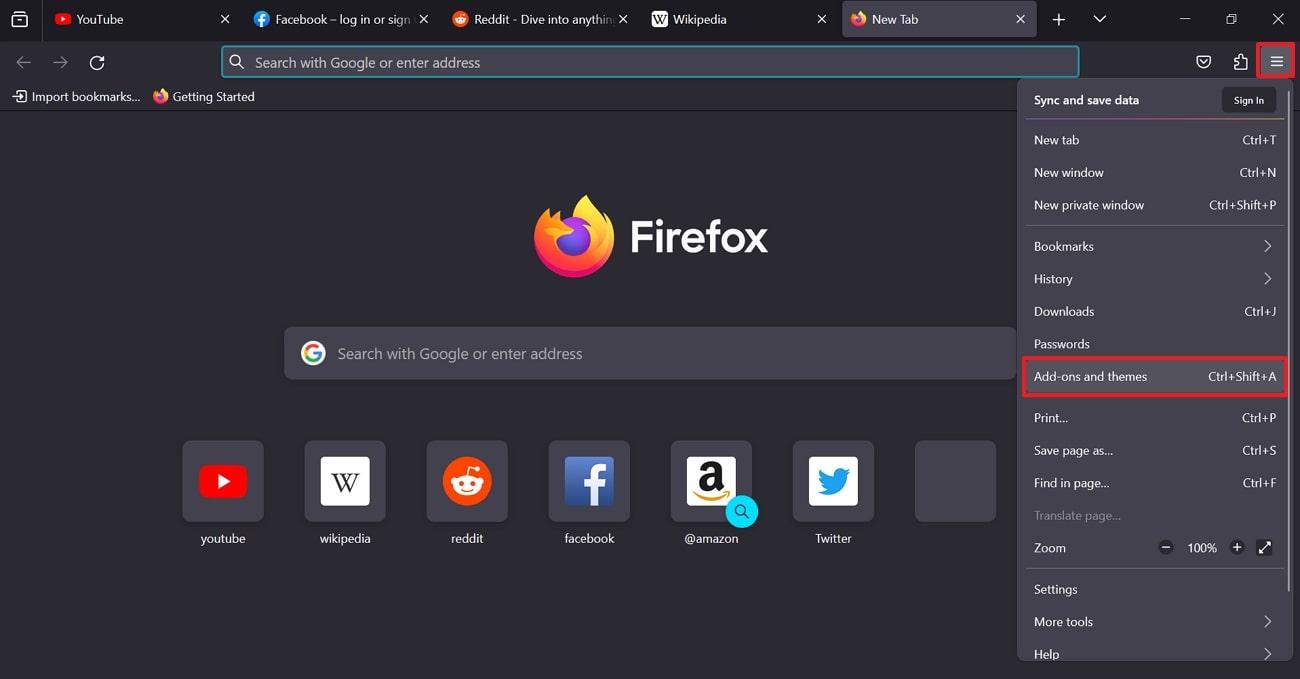Viewport: 1300px width, 679px height.
Task: Enter full screen via the Zoom row arrows icon
Action: tap(1264, 547)
